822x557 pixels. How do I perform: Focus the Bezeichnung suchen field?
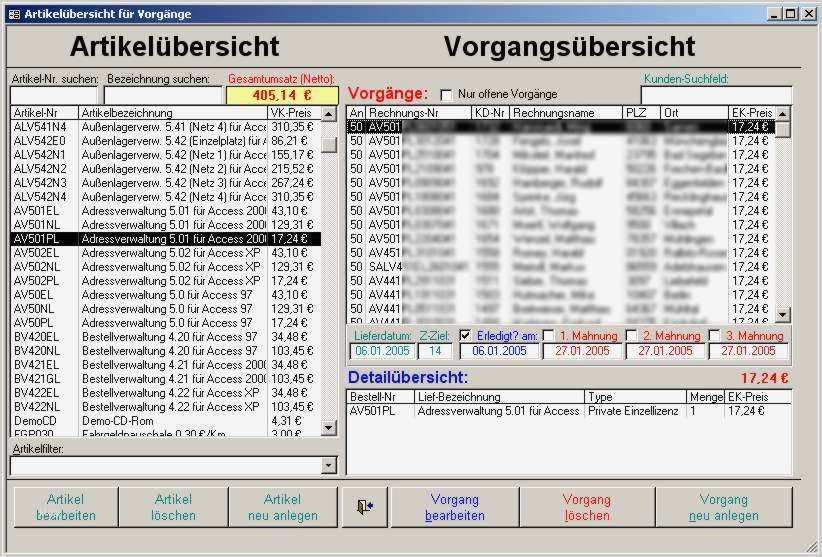point(164,95)
